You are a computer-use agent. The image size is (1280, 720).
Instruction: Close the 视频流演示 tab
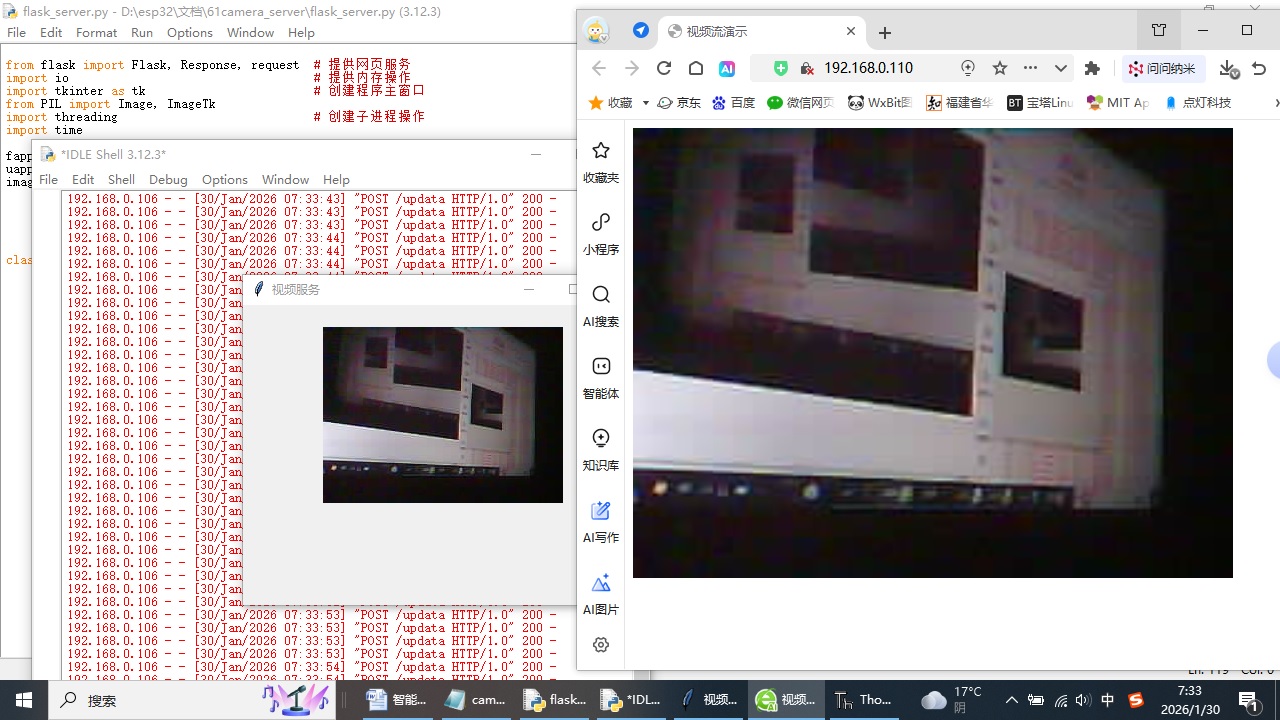point(851,31)
